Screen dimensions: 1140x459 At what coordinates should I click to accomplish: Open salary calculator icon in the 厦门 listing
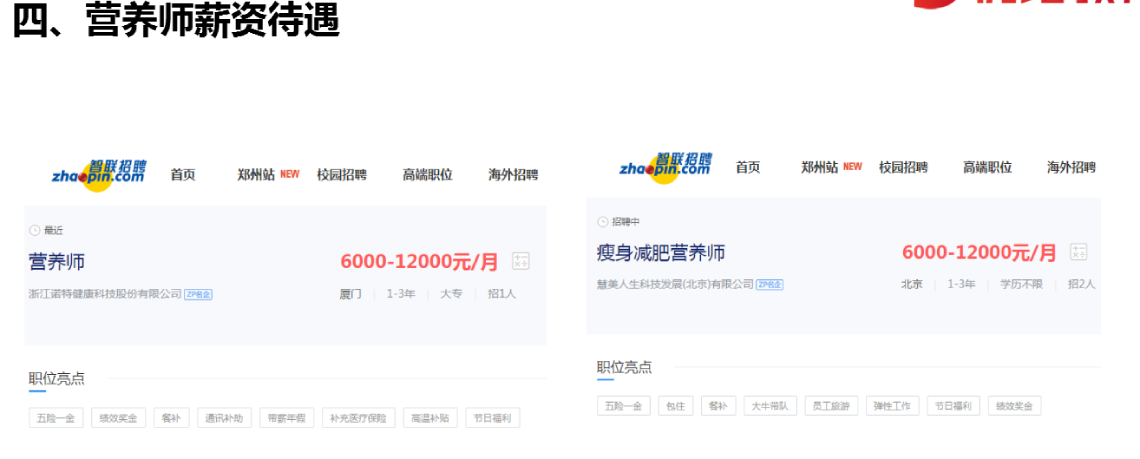pos(521,260)
